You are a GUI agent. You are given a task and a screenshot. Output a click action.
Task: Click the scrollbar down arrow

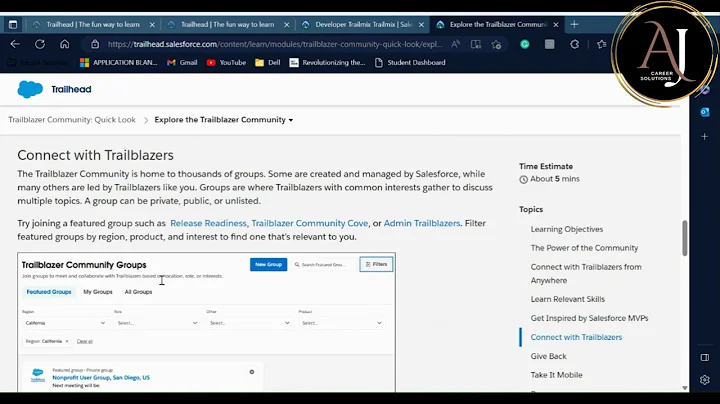click(685, 388)
